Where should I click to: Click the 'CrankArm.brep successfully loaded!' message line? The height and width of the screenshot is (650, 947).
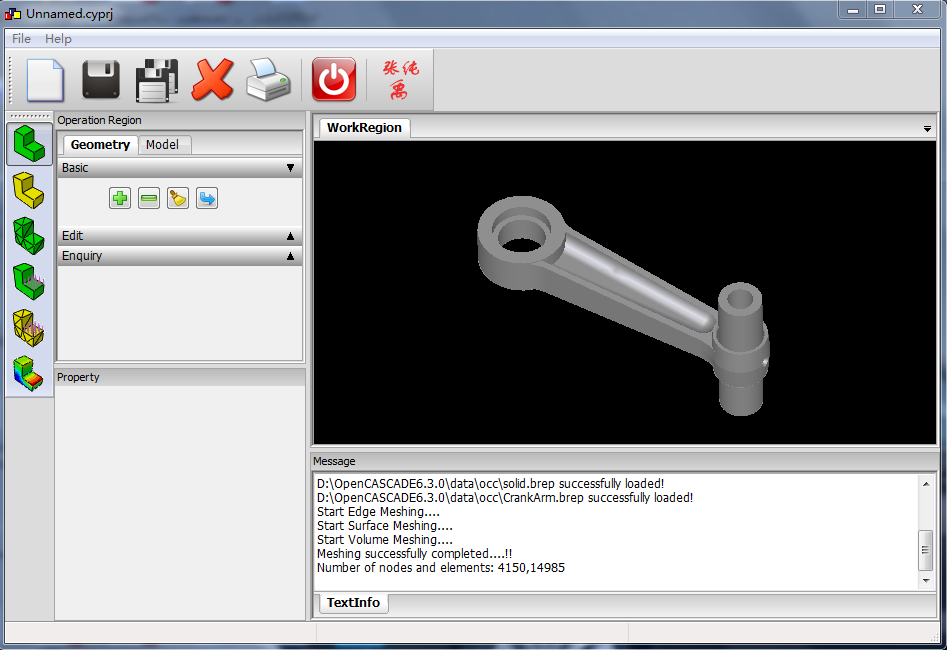point(505,498)
